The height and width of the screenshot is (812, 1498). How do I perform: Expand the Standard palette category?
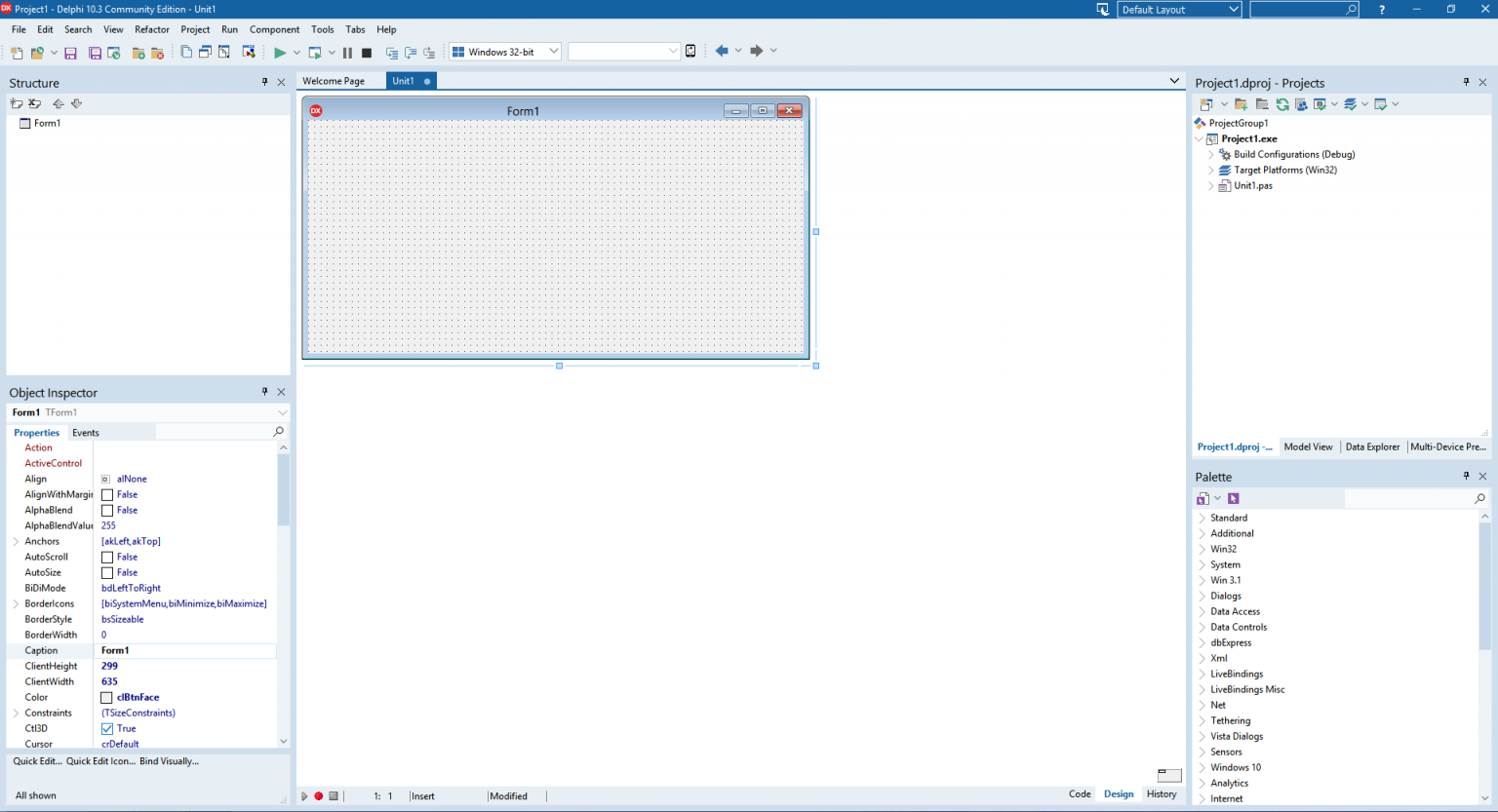coord(1202,519)
